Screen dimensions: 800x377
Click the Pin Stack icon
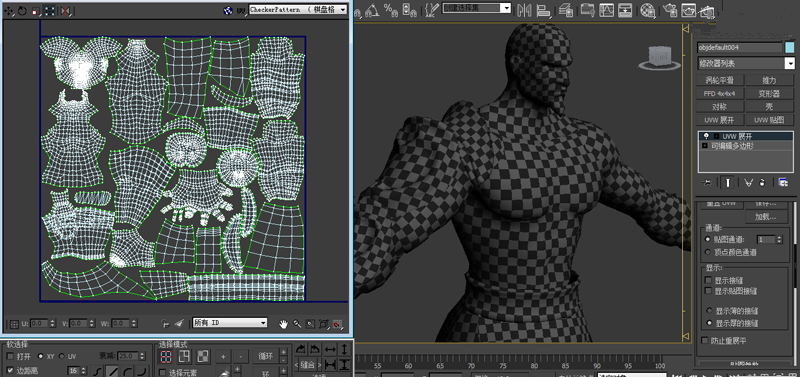[x=707, y=182]
